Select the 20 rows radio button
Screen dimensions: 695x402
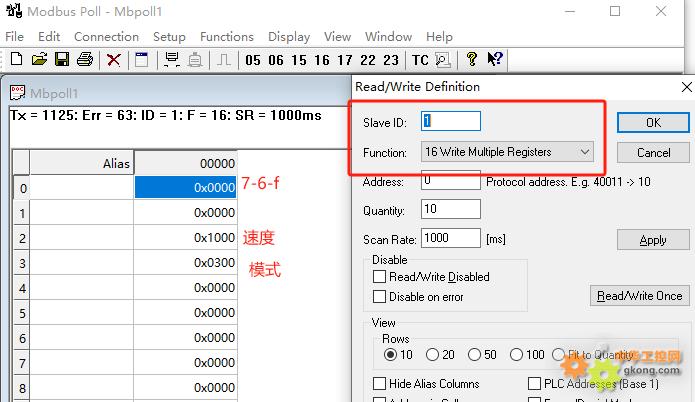point(432,355)
